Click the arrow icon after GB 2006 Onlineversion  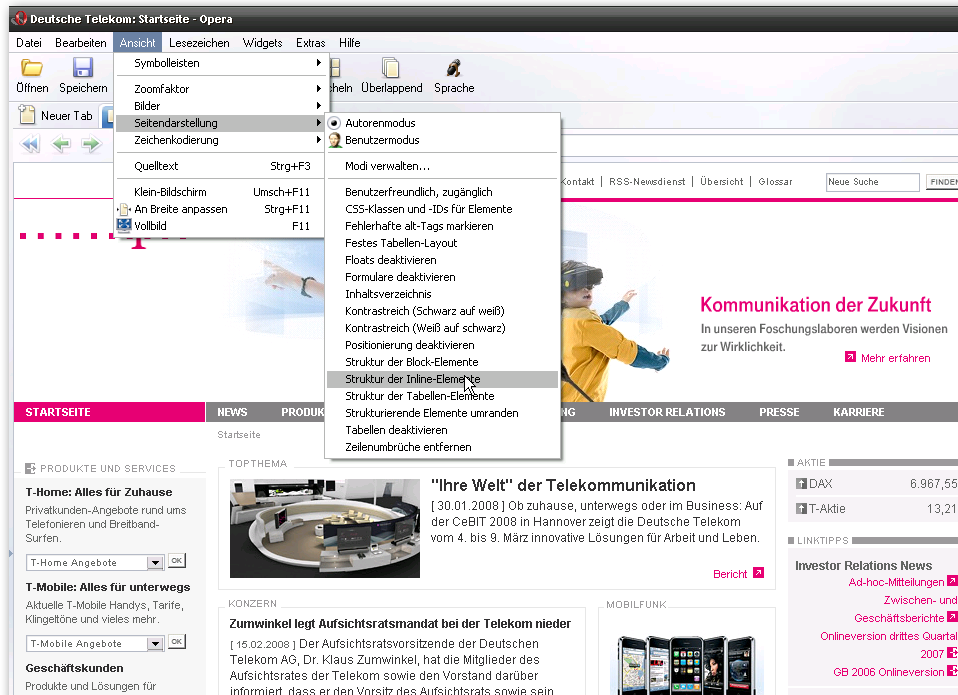click(x=952, y=671)
